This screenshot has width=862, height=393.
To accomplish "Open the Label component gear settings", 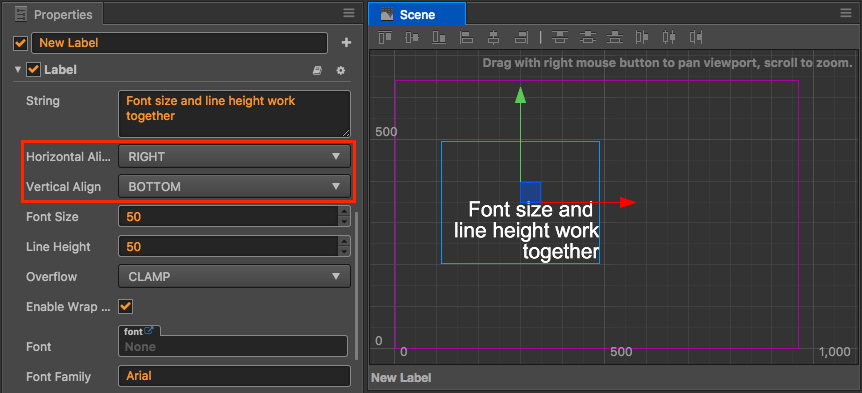I will pos(341,70).
